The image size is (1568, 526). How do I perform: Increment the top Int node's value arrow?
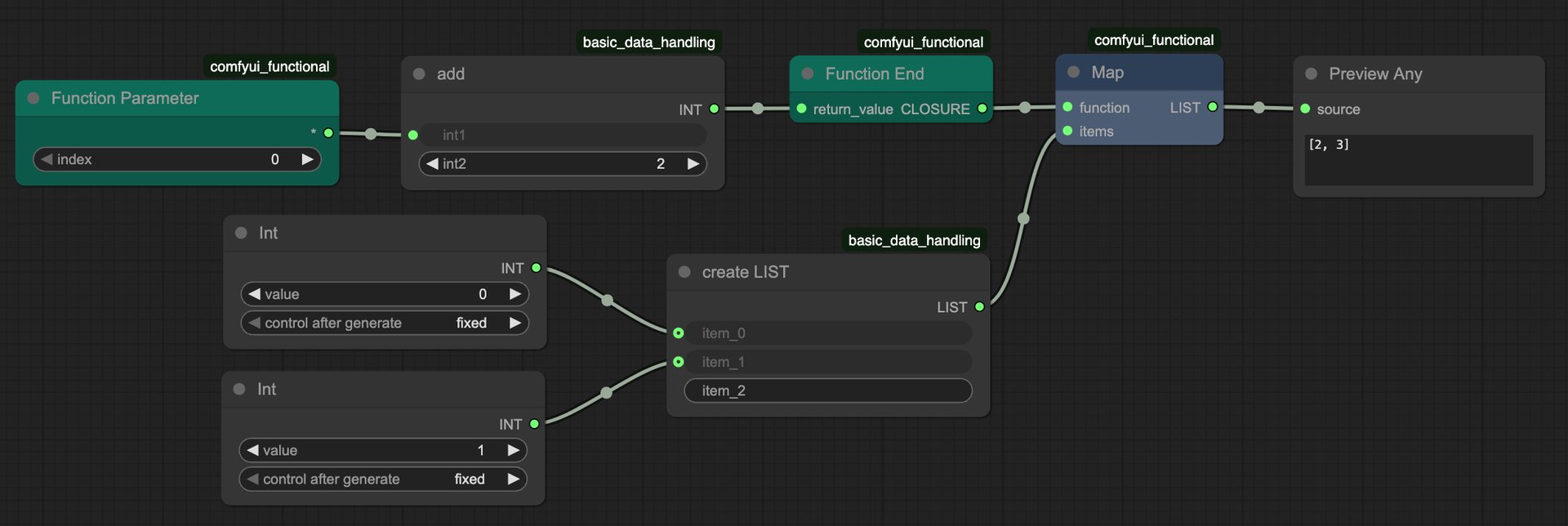tap(515, 294)
